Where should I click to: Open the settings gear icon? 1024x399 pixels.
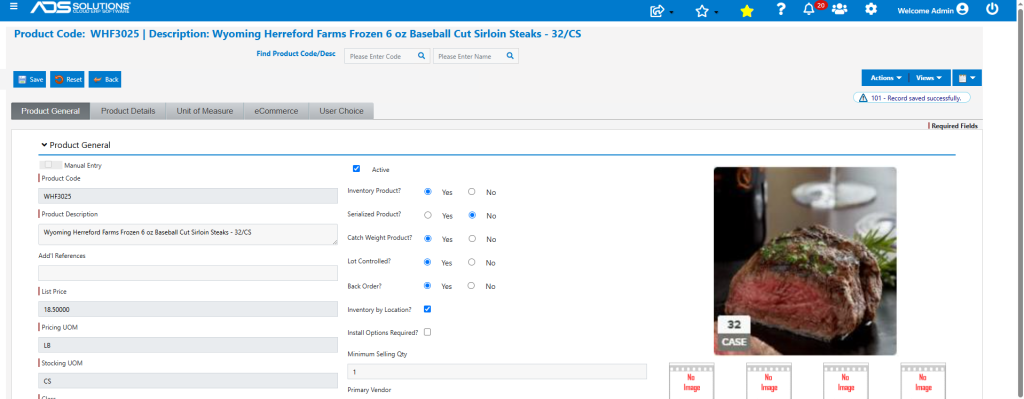871,9
